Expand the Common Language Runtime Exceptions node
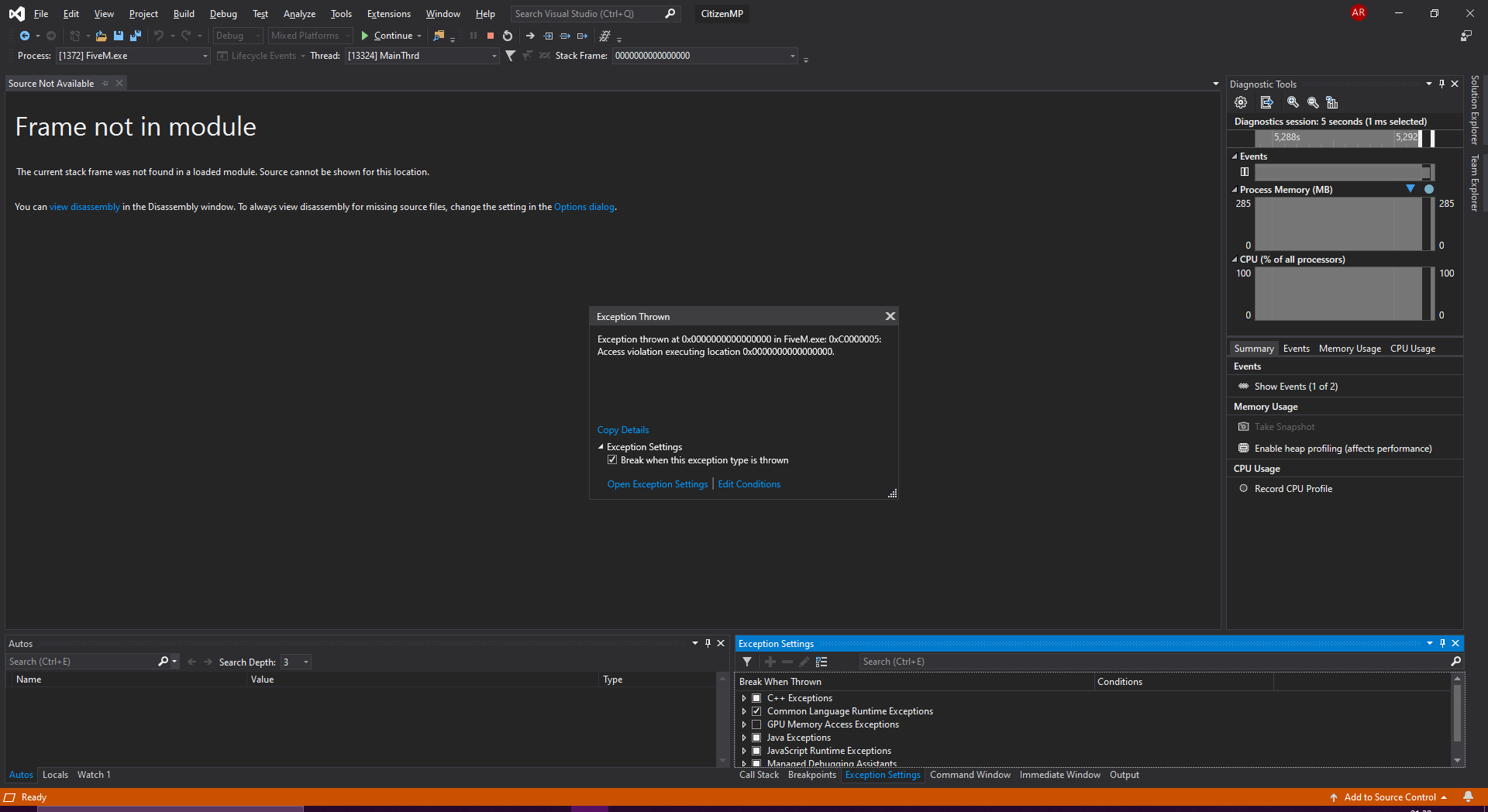Viewport: 1488px width, 812px height. coord(744,711)
